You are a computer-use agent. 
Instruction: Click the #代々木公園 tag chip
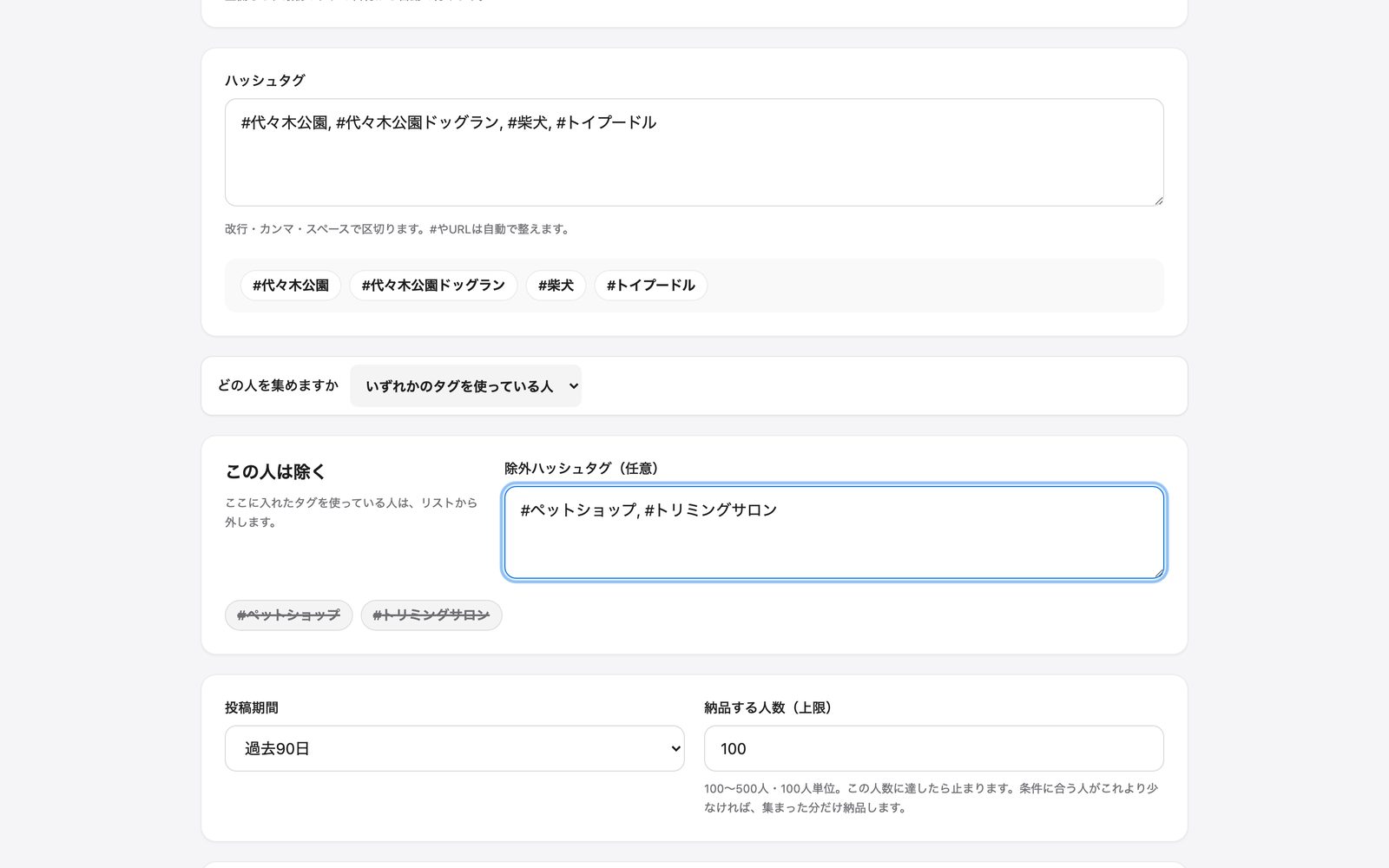tap(291, 286)
